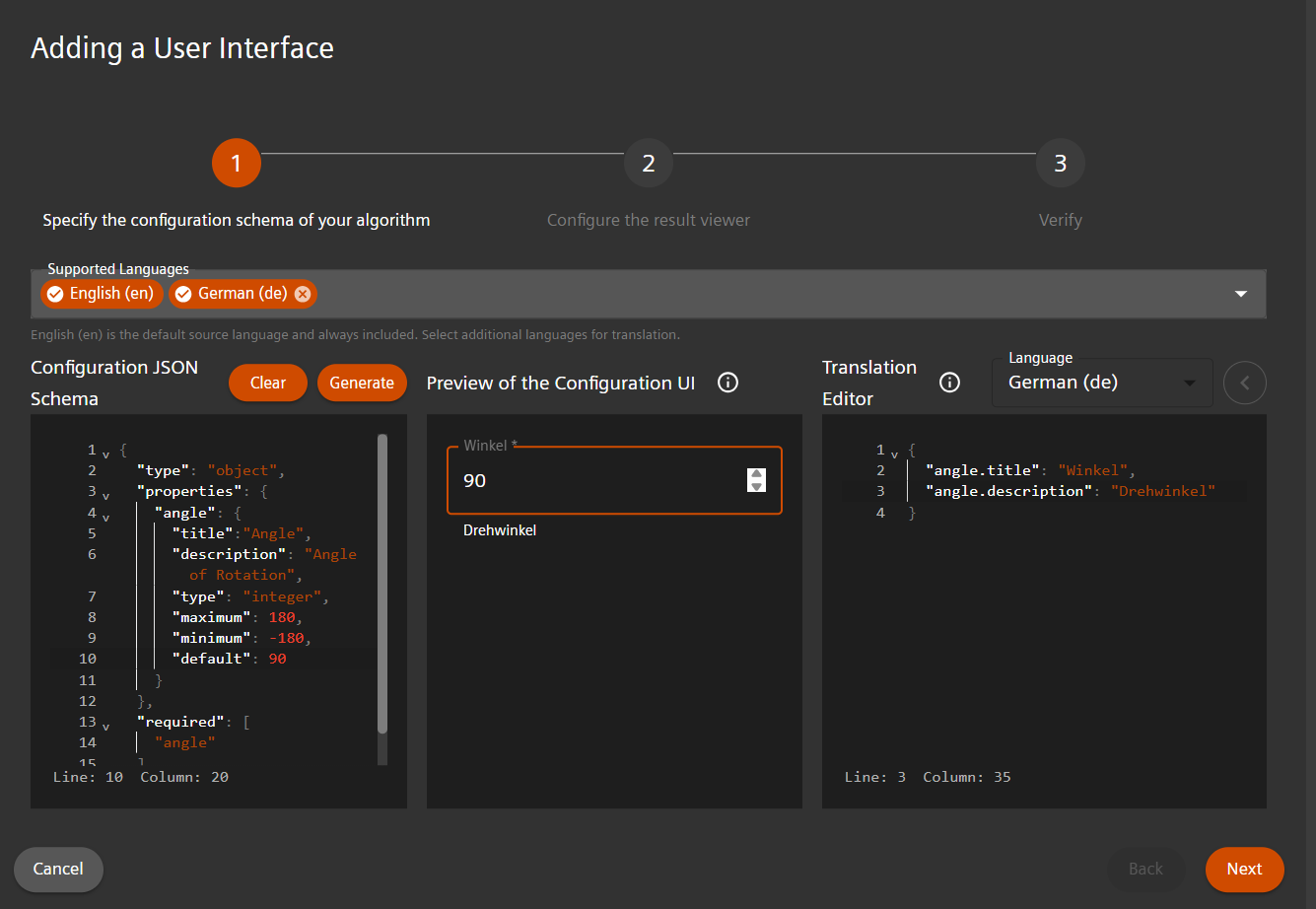Image resolution: width=1316 pixels, height=909 pixels.
Task: Click the checkmark icon on English (en) chip
Action: coord(55,294)
